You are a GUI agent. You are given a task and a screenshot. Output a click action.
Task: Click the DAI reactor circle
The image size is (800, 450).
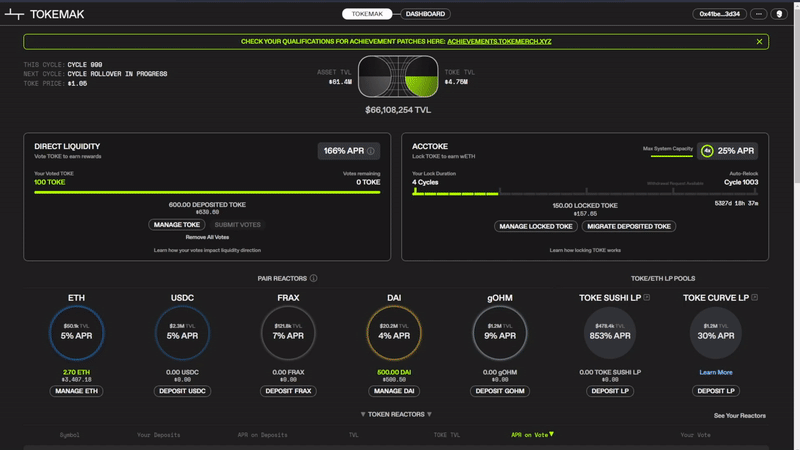coord(394,333)
